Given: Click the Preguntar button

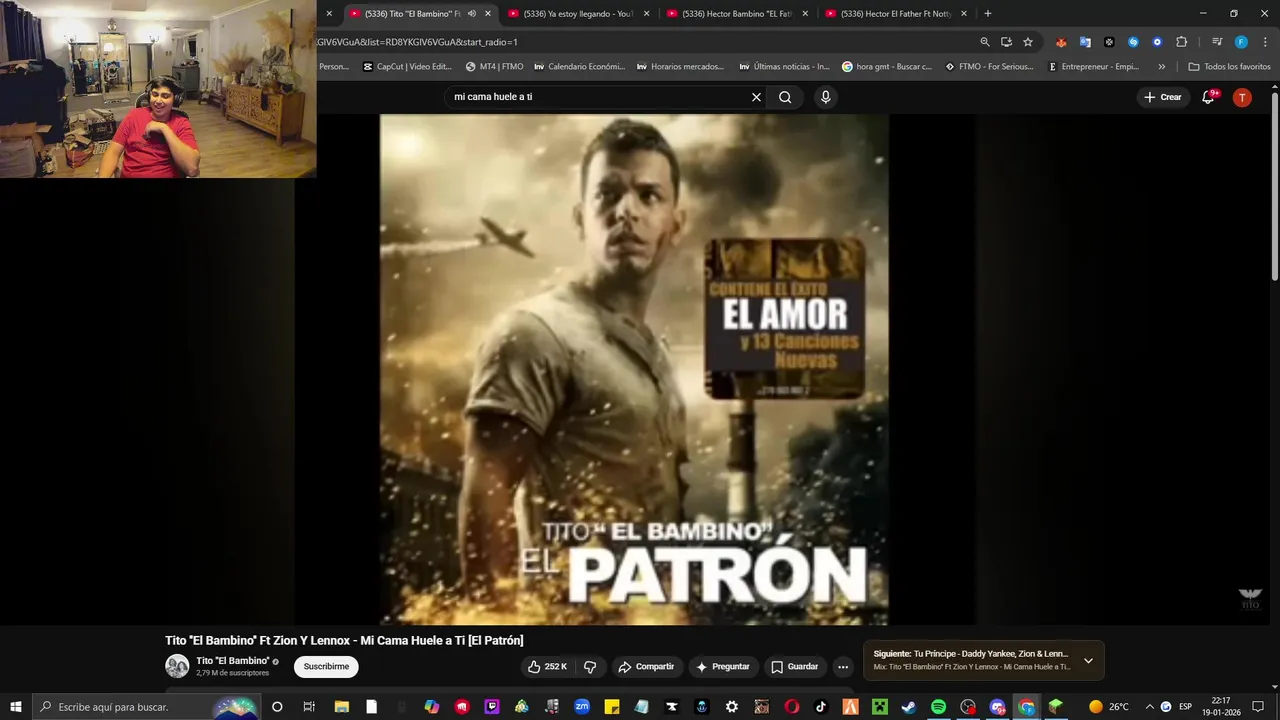Looking at the screenshot, I should 723,667.
